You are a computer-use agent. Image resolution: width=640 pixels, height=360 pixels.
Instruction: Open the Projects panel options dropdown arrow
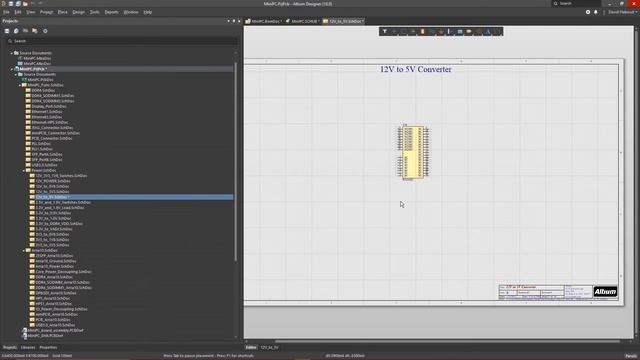(x=228, y=21)
